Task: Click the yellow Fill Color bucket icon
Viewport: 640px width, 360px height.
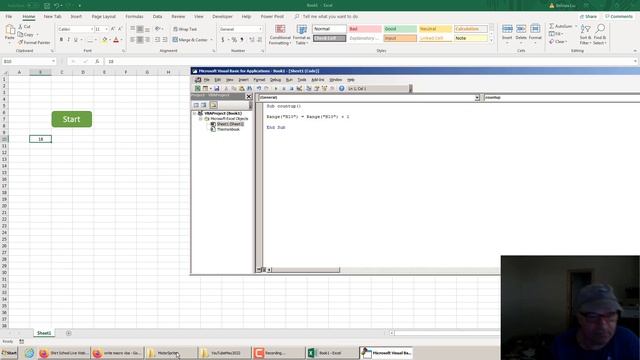Action: tap(104, 40)
